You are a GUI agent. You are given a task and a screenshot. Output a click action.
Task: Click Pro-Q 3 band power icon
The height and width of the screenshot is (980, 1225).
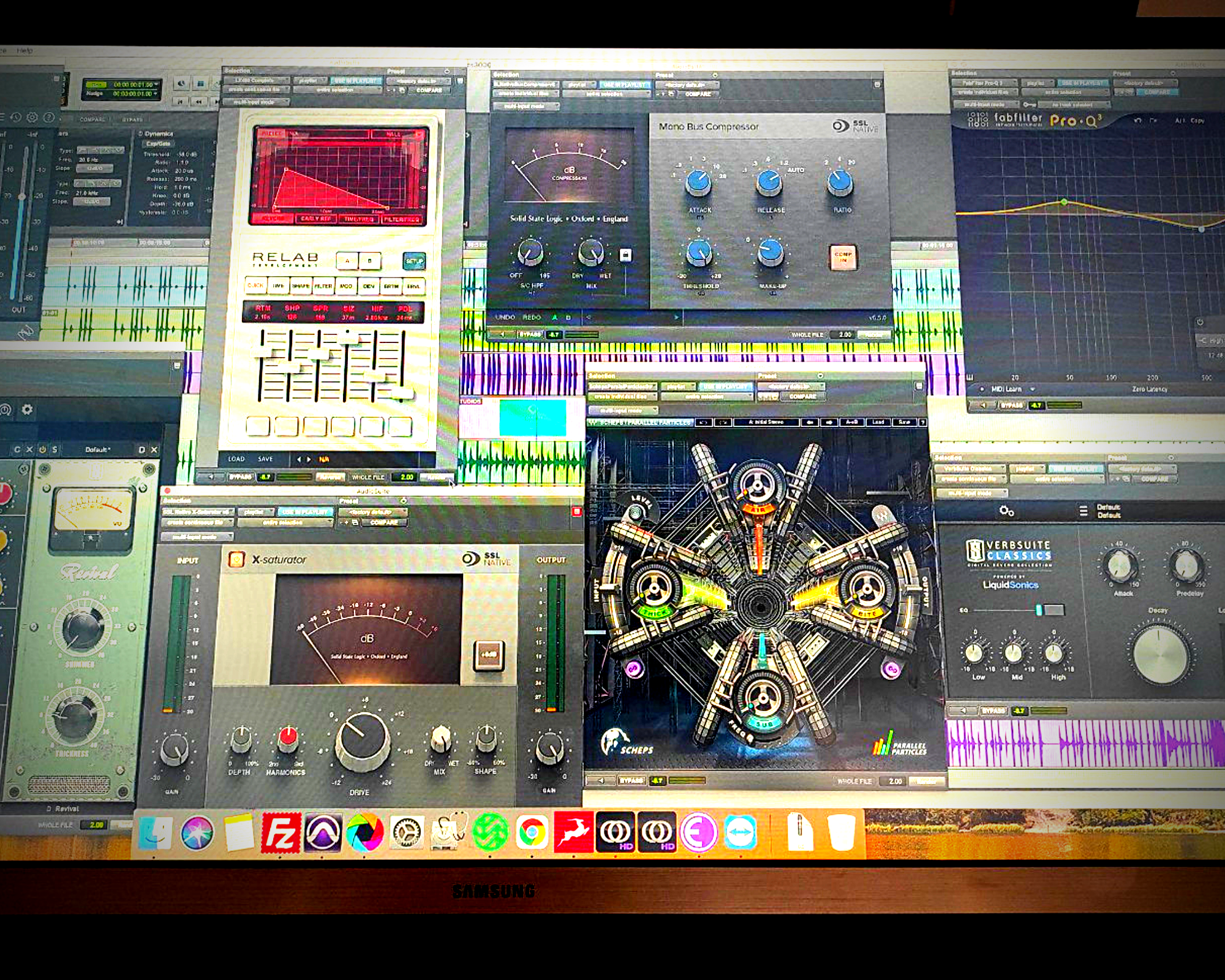1200,322
